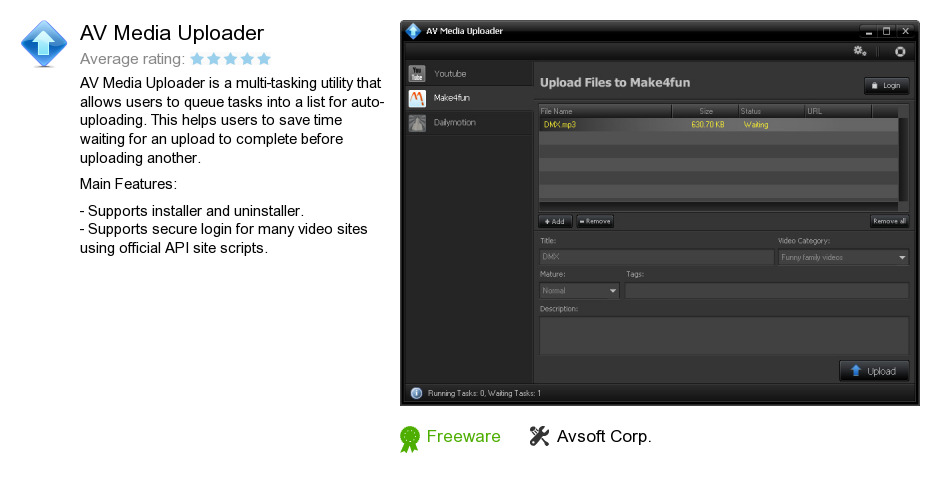Click the Dailymotion road icon
This screenshot has height=483, width=940.
coord(417,123)
